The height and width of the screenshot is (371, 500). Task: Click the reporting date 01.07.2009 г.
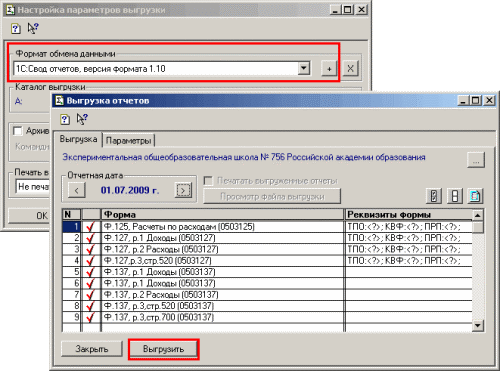click(130, 190)
